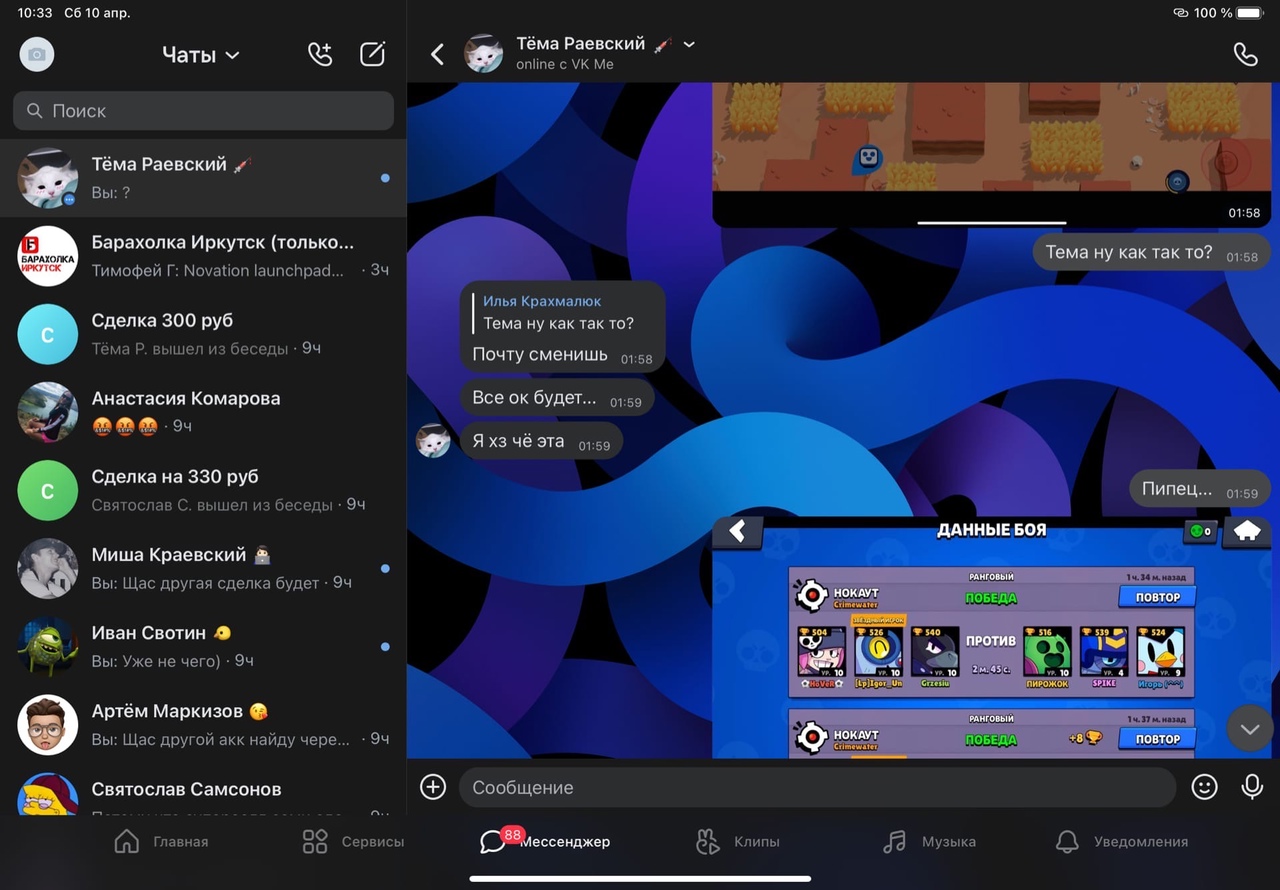The image size is (1280, 890).
Task: Open the Музыка tab
Action: click(x=929, y=841)
